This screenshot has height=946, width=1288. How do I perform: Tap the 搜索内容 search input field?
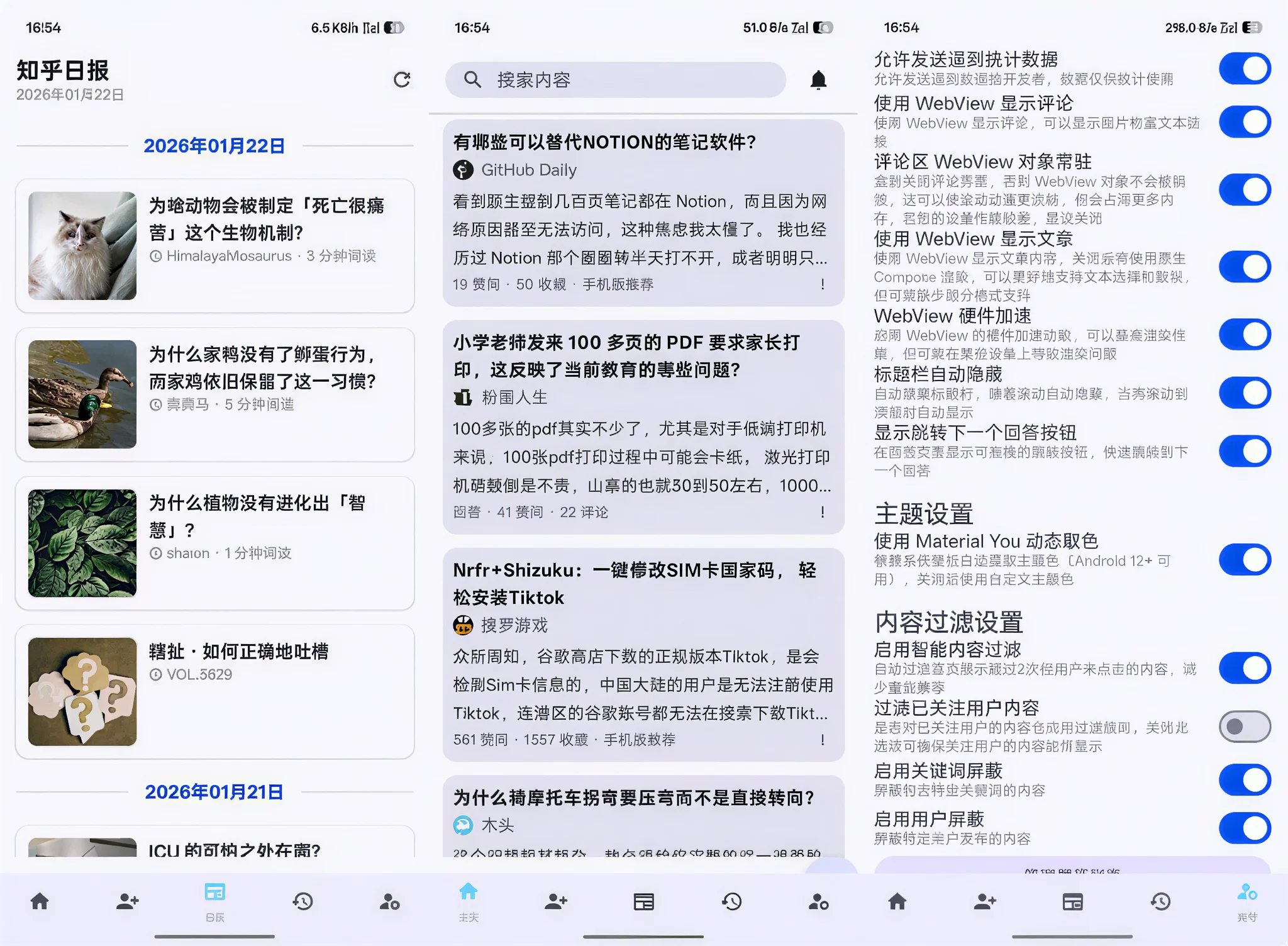pyautogui.click(x=615, y=80)
